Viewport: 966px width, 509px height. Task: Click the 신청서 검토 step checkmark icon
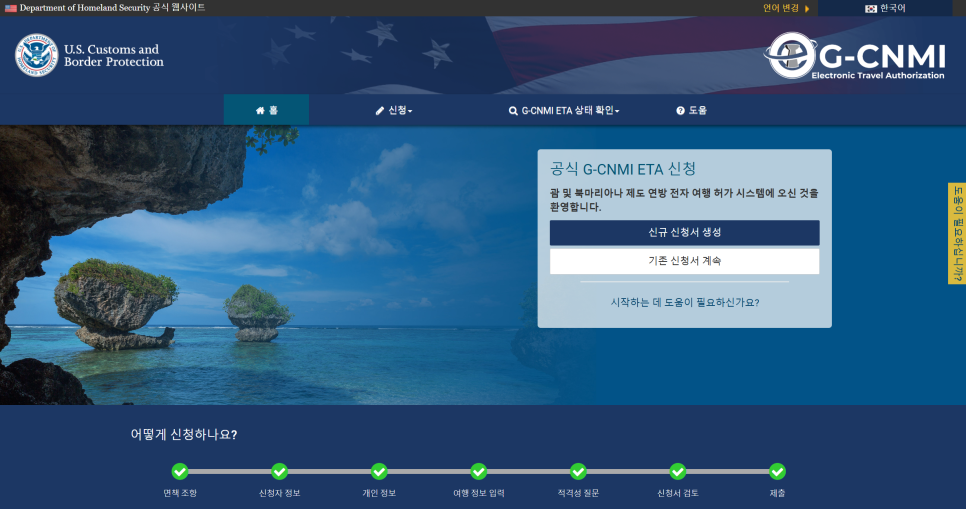click(x=677, y=471)
